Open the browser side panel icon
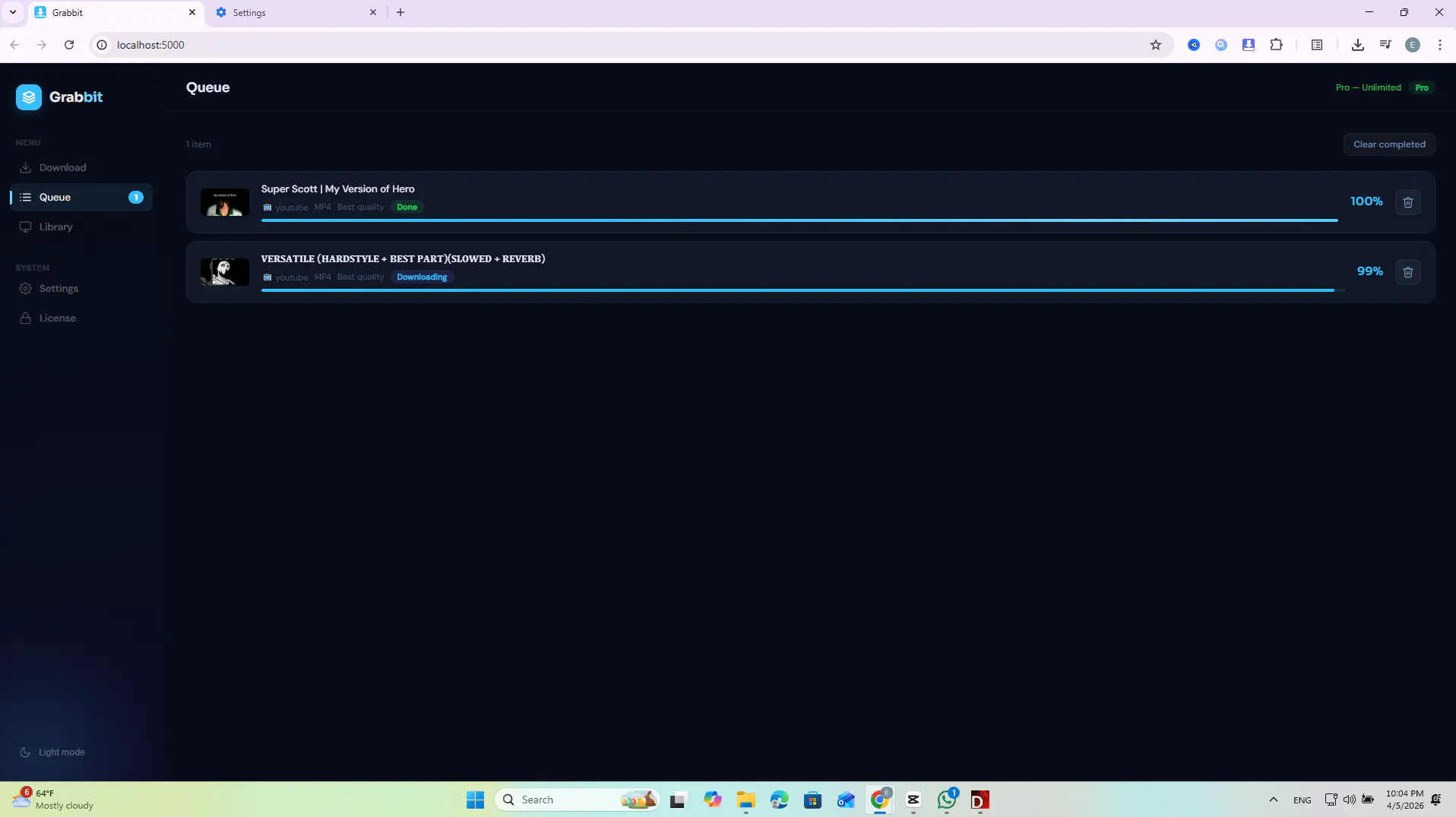 point(1317,45)
